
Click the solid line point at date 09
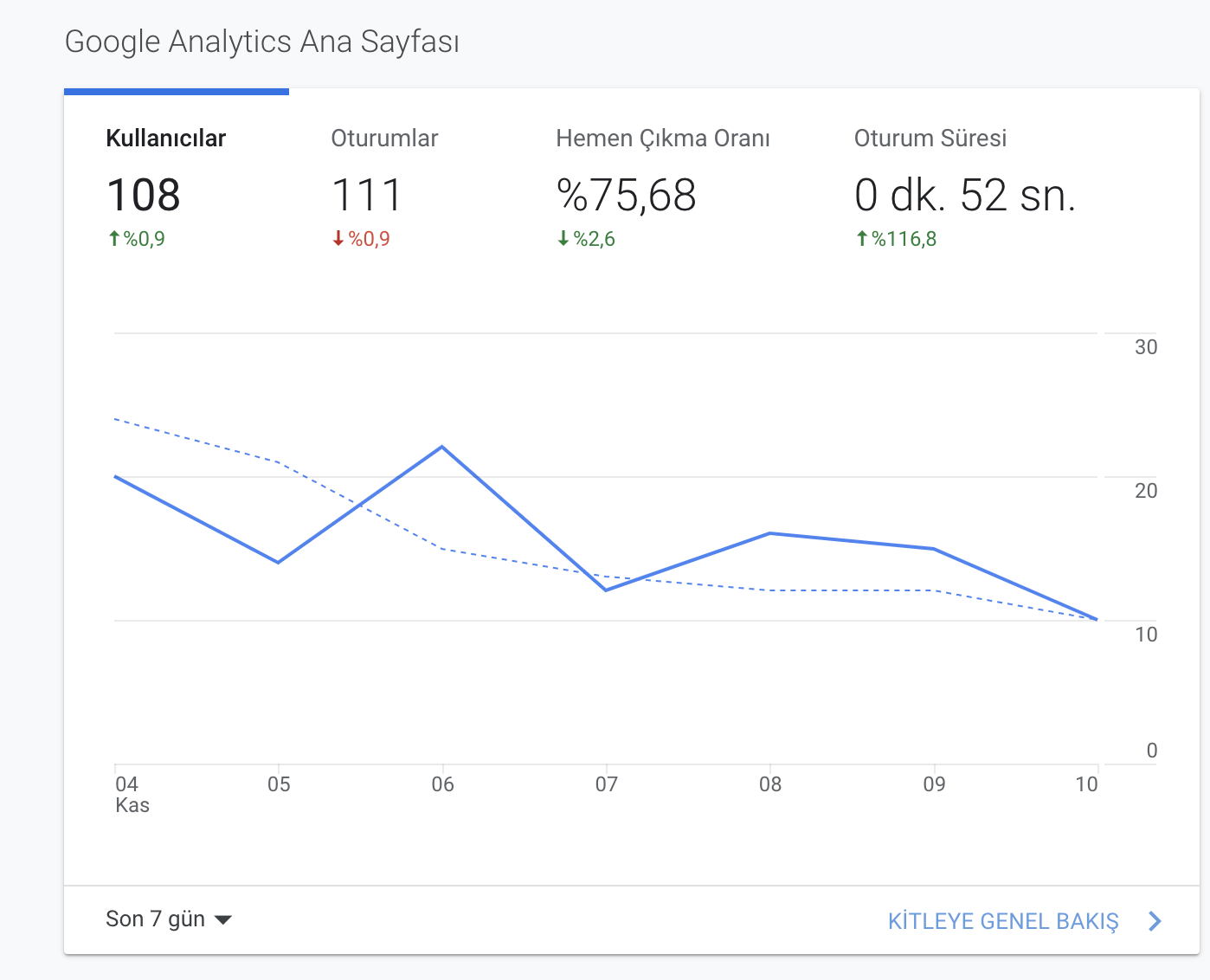click(x=934, y=549)
